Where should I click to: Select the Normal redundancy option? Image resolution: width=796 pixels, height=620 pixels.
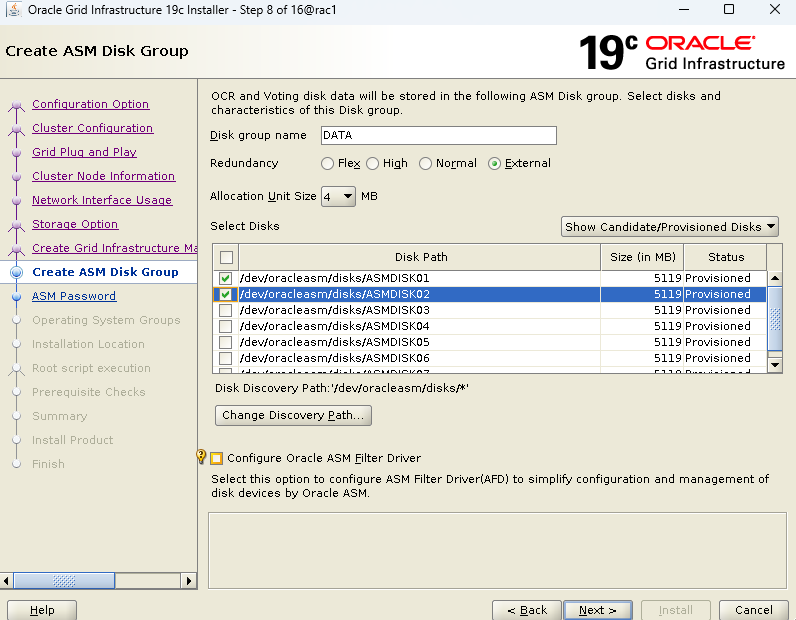click(x=425, y=164)
